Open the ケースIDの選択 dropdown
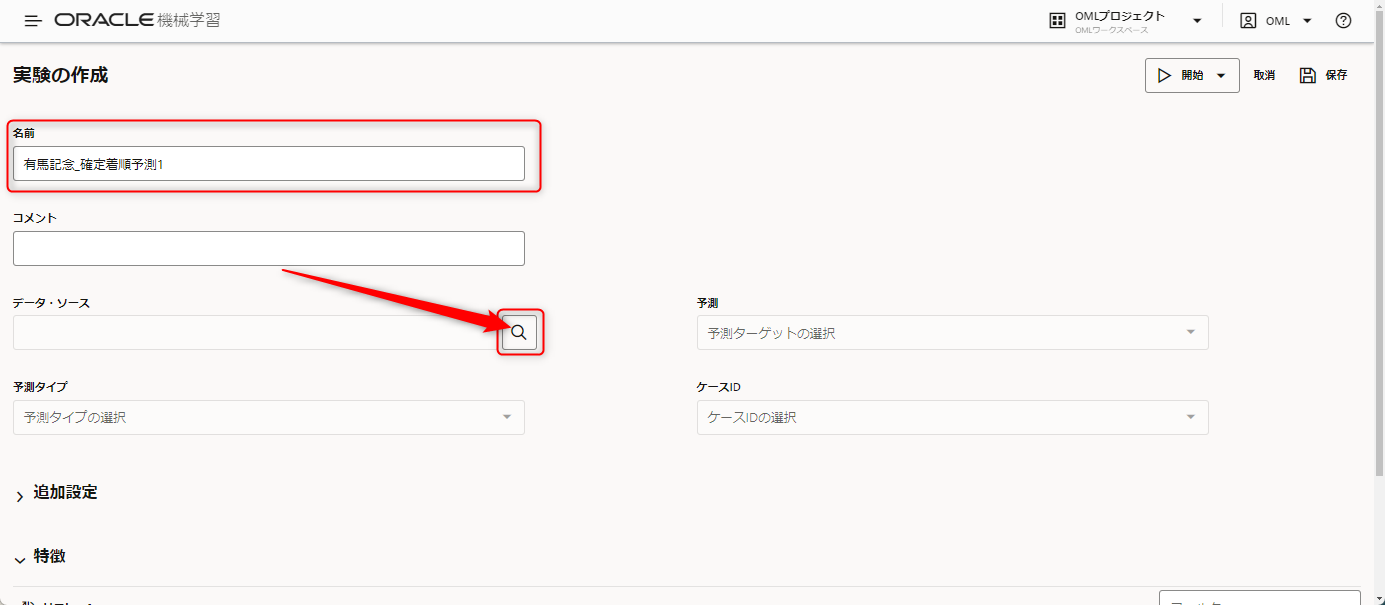 (952, 418)
